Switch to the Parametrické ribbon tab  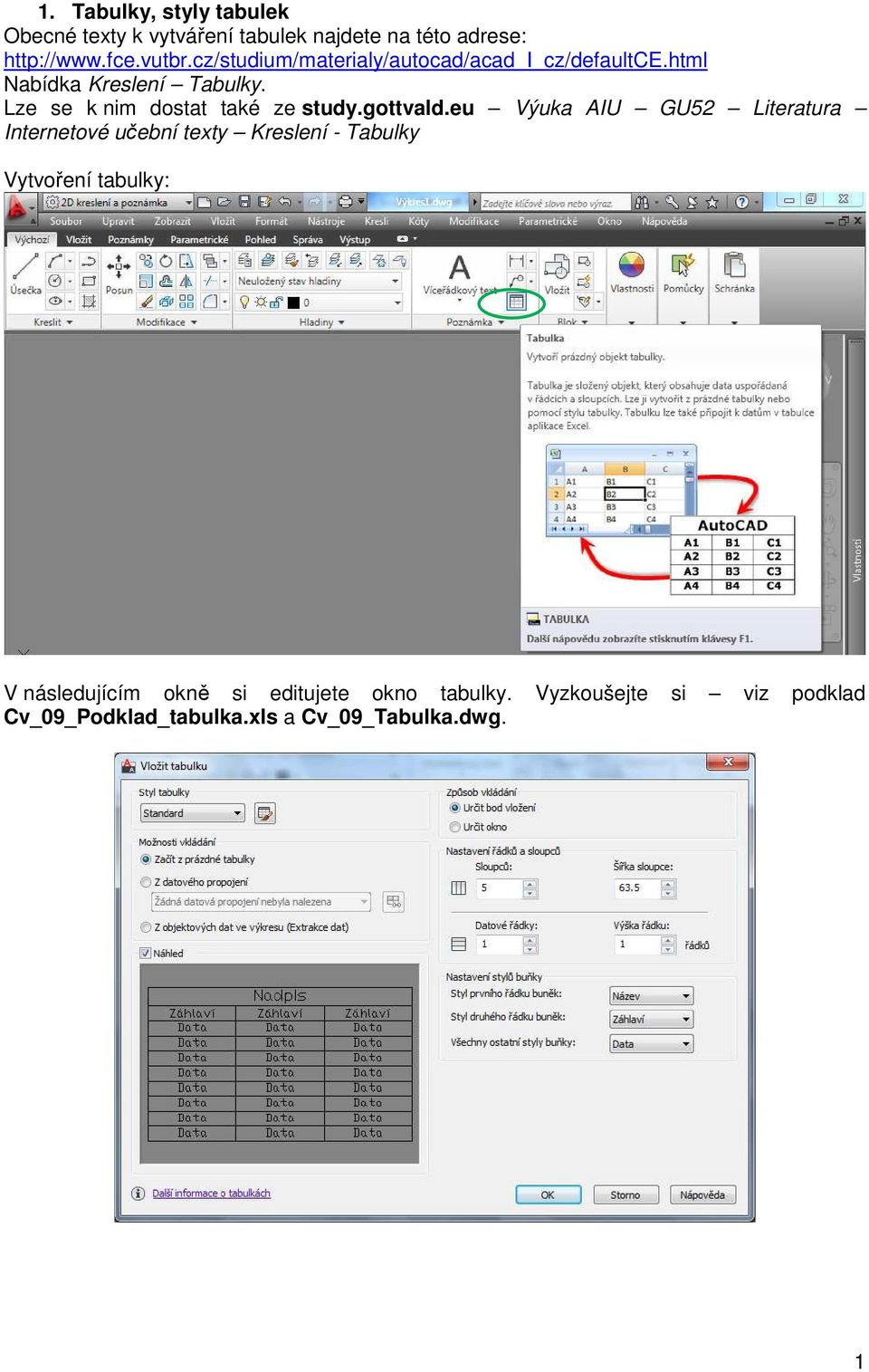coord(199,240)
